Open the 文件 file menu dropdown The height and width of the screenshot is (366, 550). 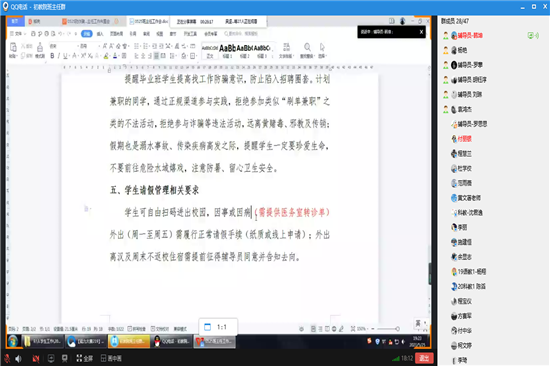(x=18, y=34)
